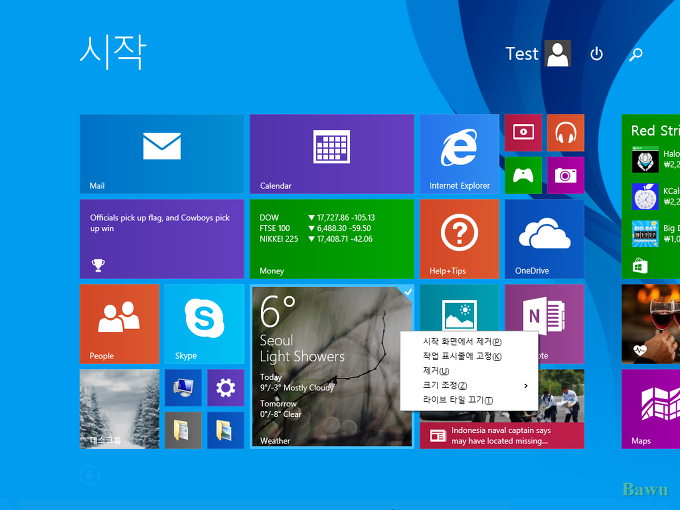
Task: Open the This PC computer tile
Action: [x=183, y=388]
